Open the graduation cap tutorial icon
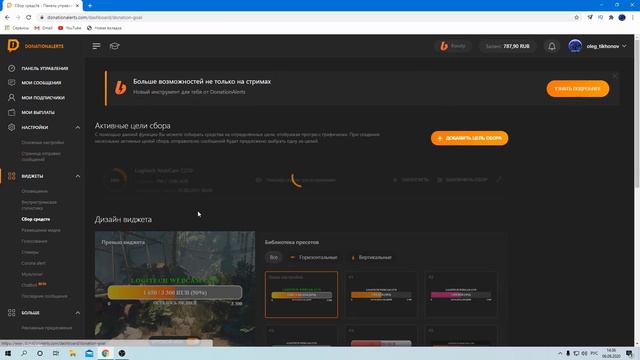The image size is (640, 360). point(114,46)
